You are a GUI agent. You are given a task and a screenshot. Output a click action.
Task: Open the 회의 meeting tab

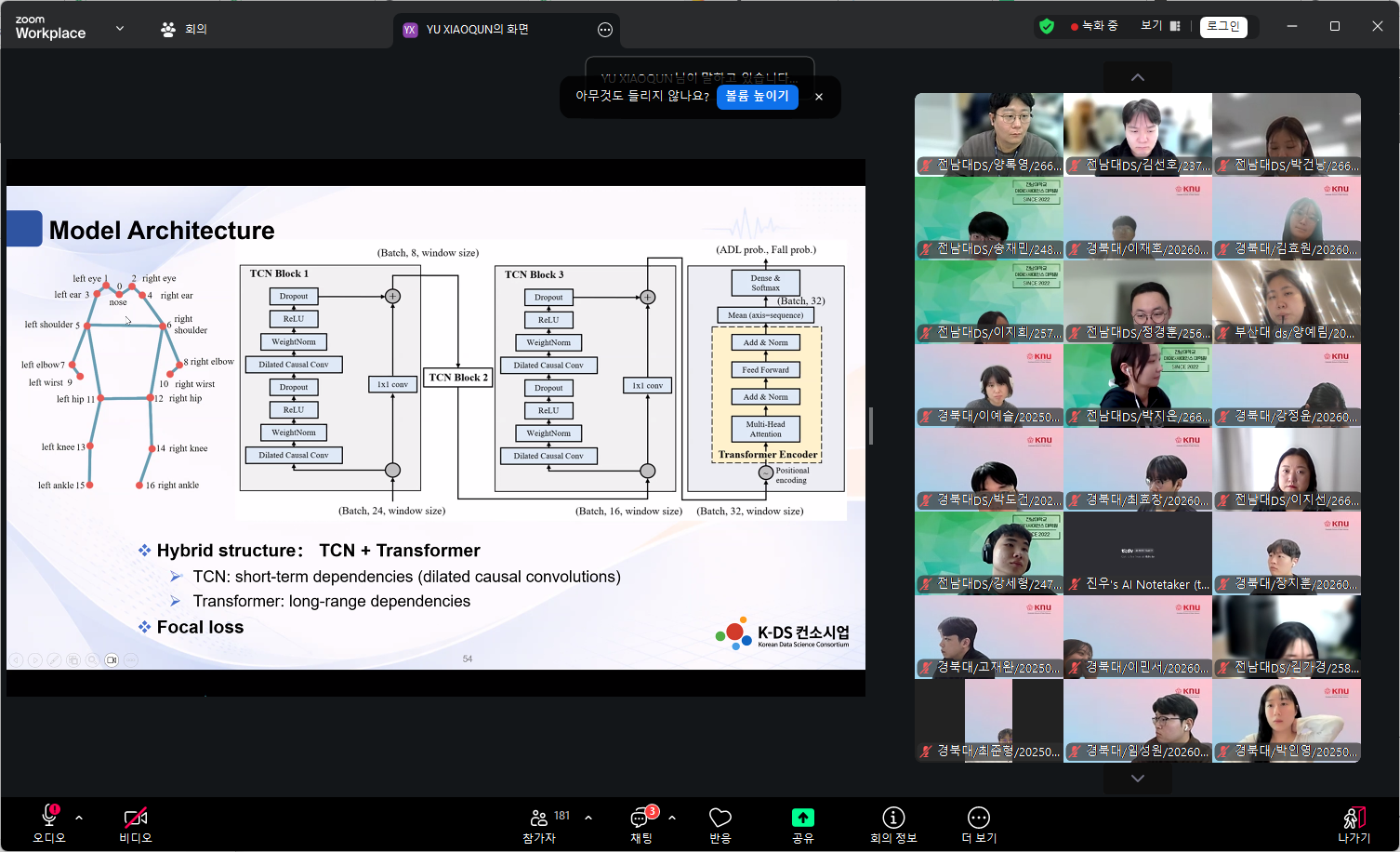coord(184,30)
